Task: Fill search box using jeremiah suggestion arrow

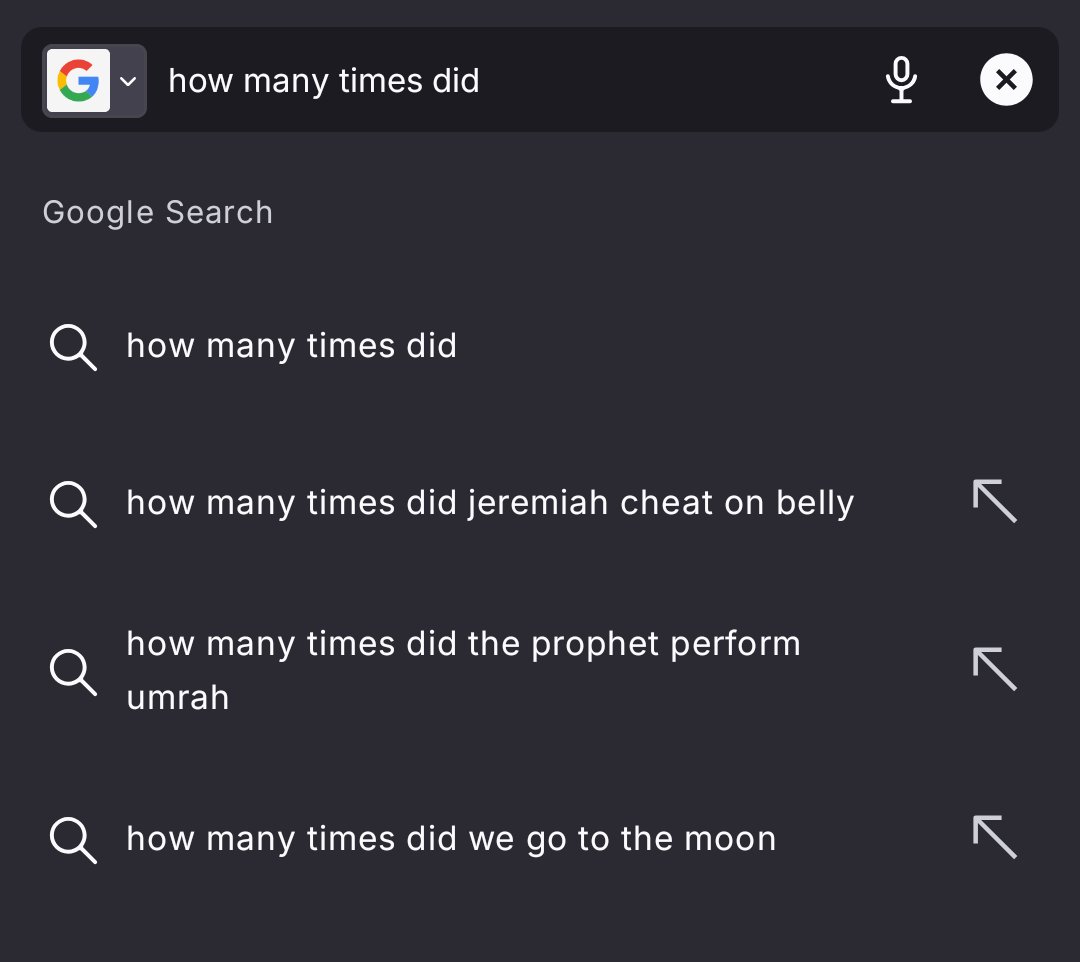Action: coord(994,501)
